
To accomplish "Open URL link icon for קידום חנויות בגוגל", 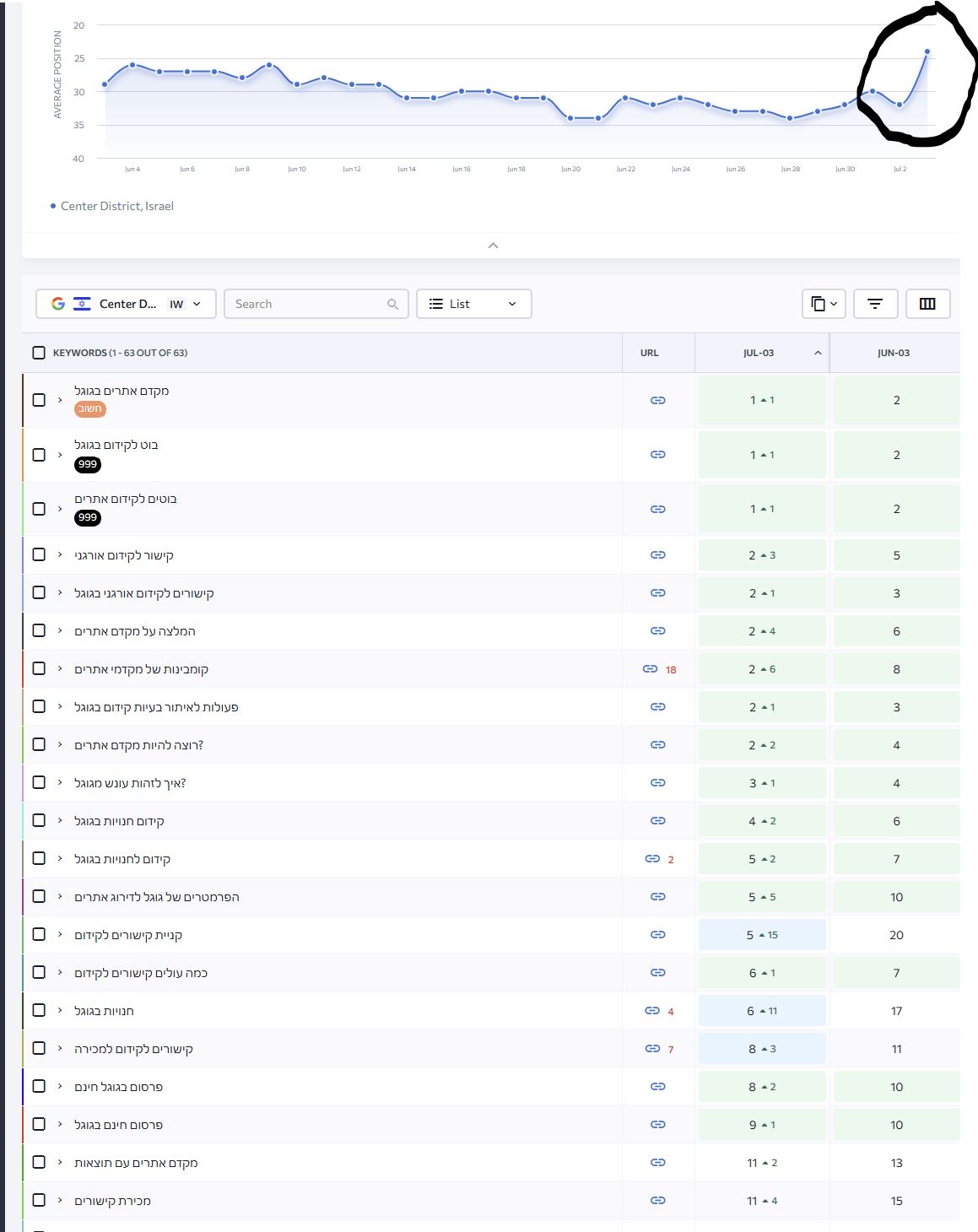I will pos(658,821).
